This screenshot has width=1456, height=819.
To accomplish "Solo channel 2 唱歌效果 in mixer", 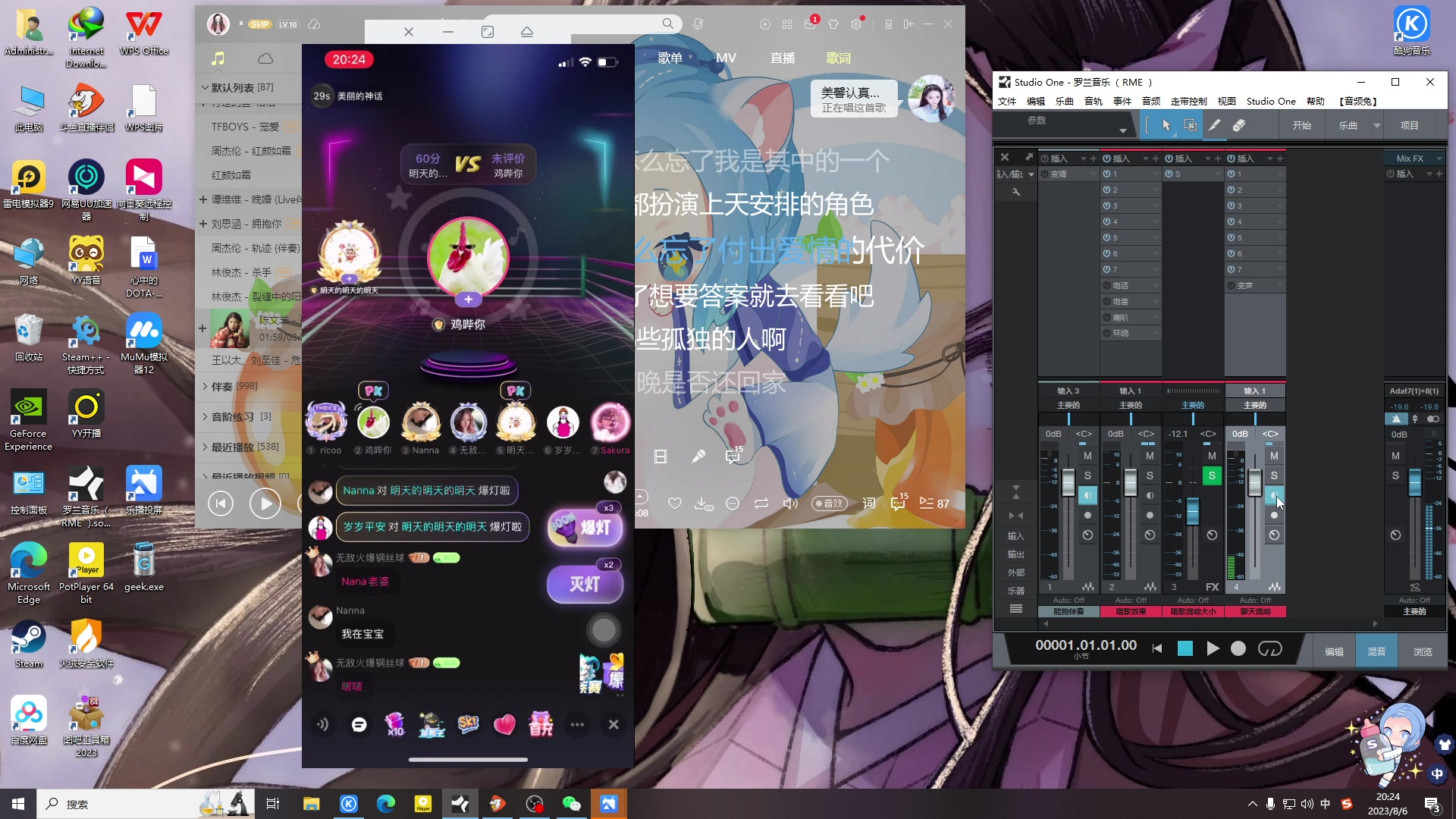I will [x=1150, y=475].
